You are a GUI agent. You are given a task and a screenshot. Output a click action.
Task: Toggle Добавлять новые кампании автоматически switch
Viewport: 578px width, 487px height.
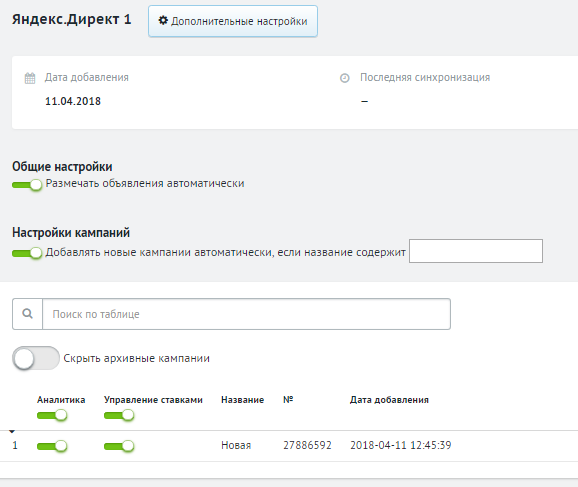[x=27, y=253]
